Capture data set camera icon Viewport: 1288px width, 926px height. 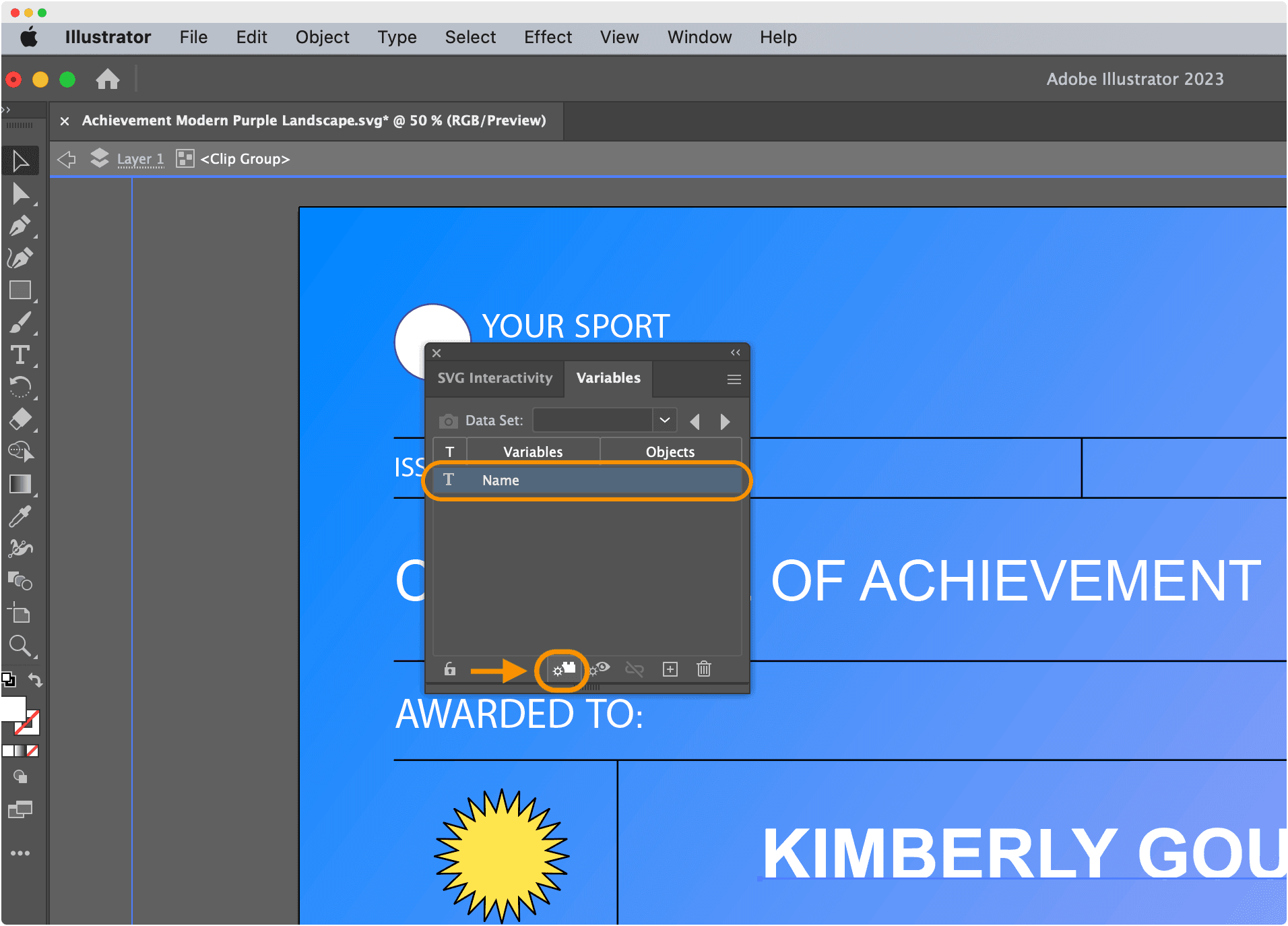(x=448, y=421)
